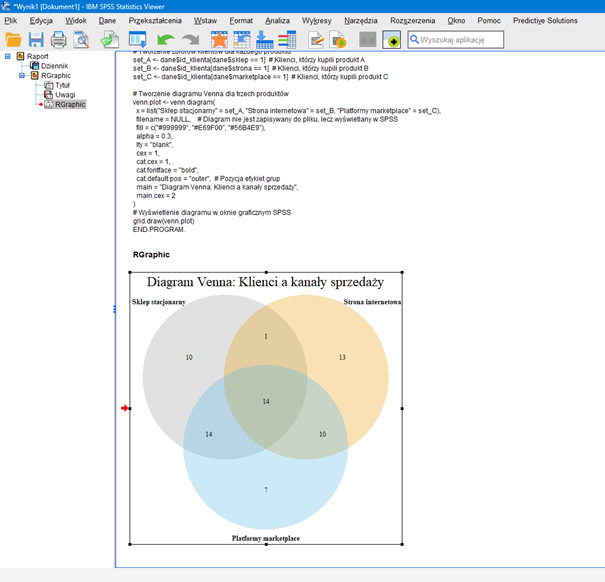Open the Wstaw menu
Image resolution: width=605 pixels, height=582 pixels.
click(205, 20)
